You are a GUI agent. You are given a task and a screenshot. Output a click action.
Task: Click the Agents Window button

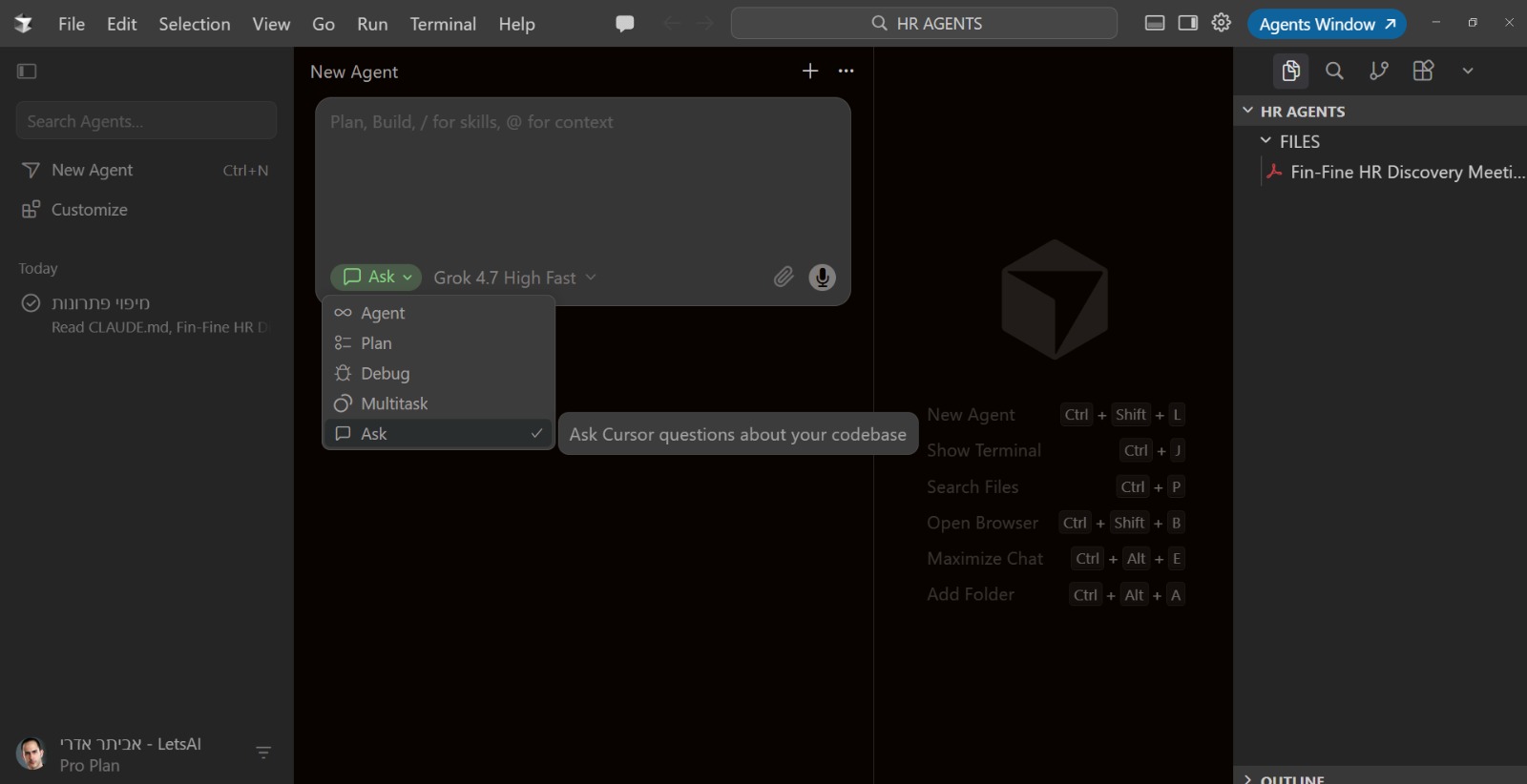[x=1327, y=24]
